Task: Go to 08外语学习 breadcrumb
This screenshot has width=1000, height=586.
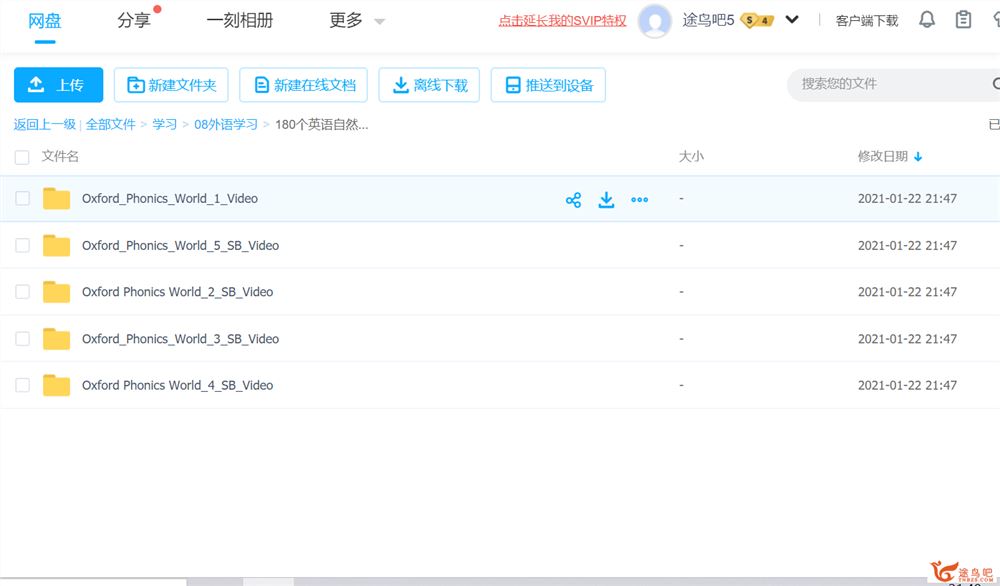Action: (226, 124)
